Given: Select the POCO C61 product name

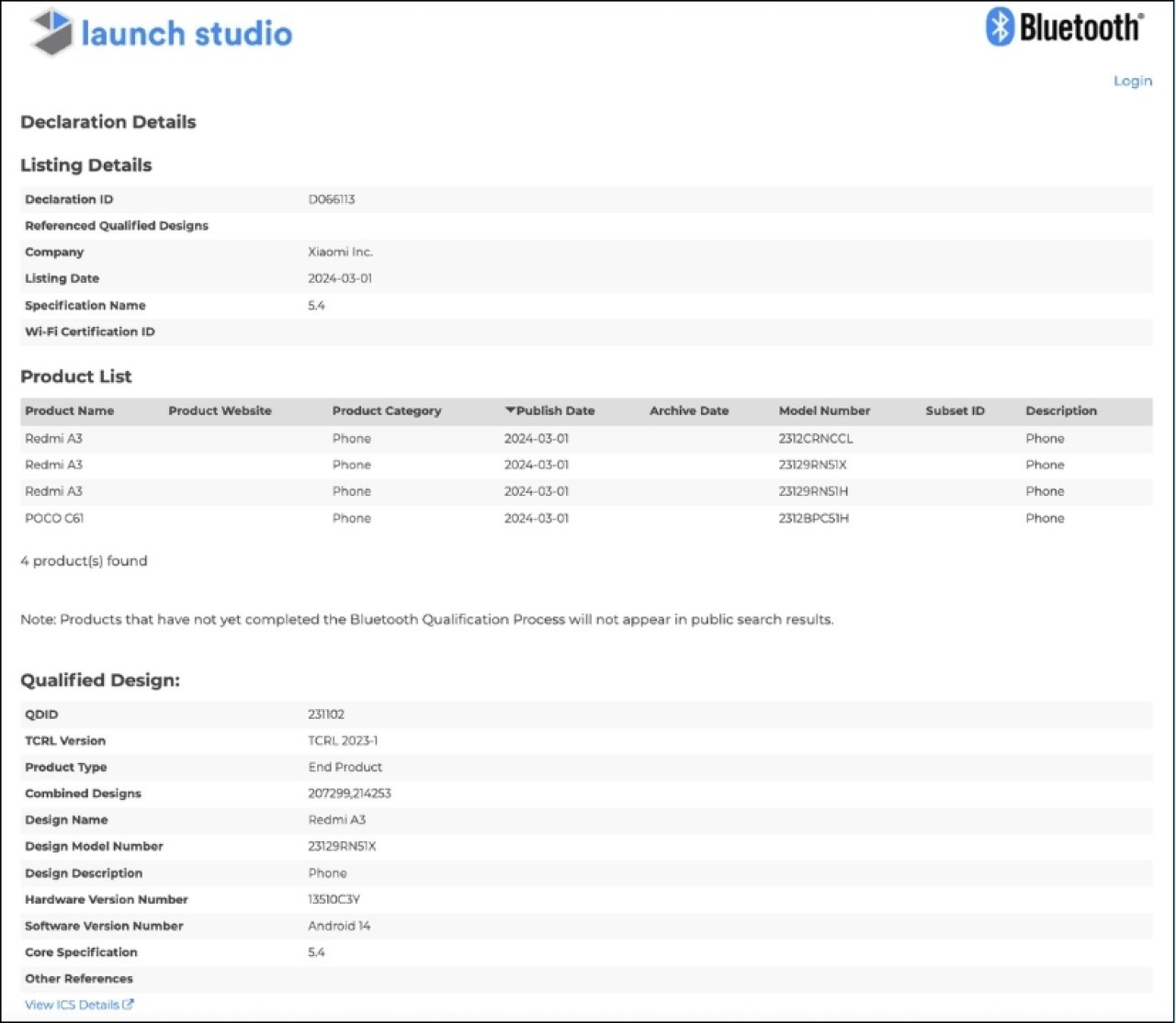Looking at the screenshot, I should point(54,518).
